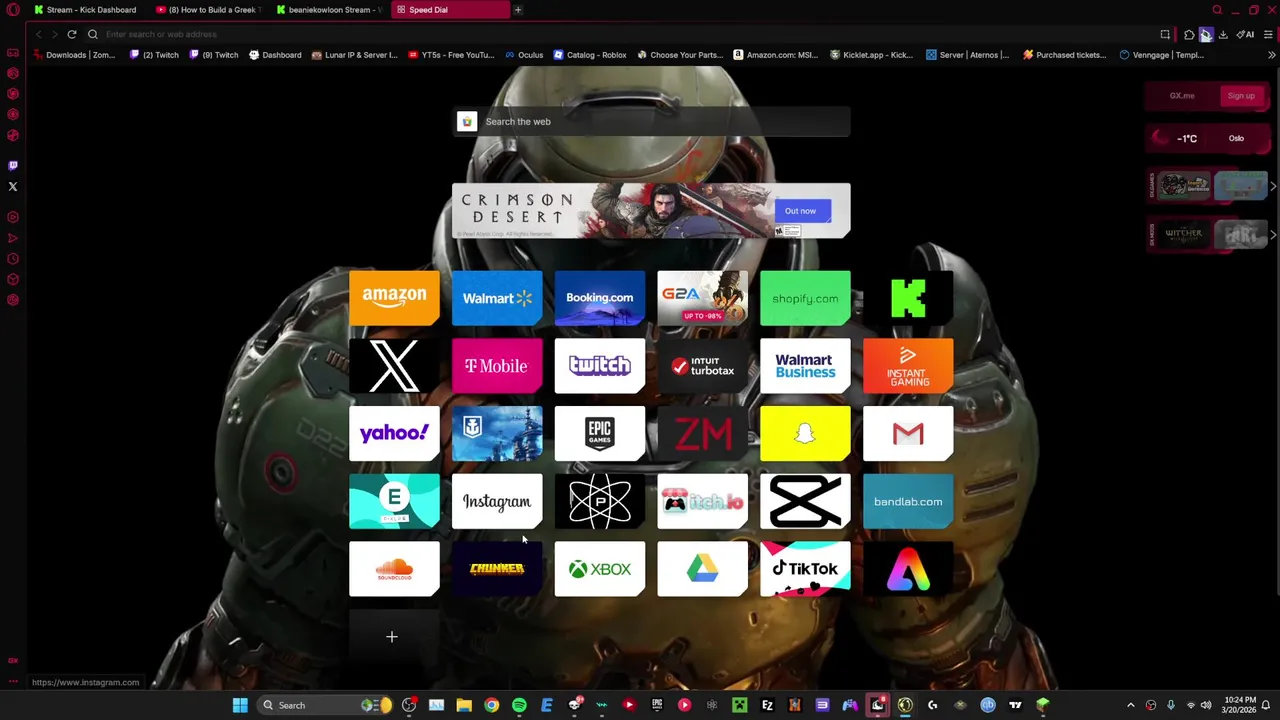Open the extensions cube icon
Image resolution: width=1280 pixels, height=720 pixels.
pos(1189,34)
